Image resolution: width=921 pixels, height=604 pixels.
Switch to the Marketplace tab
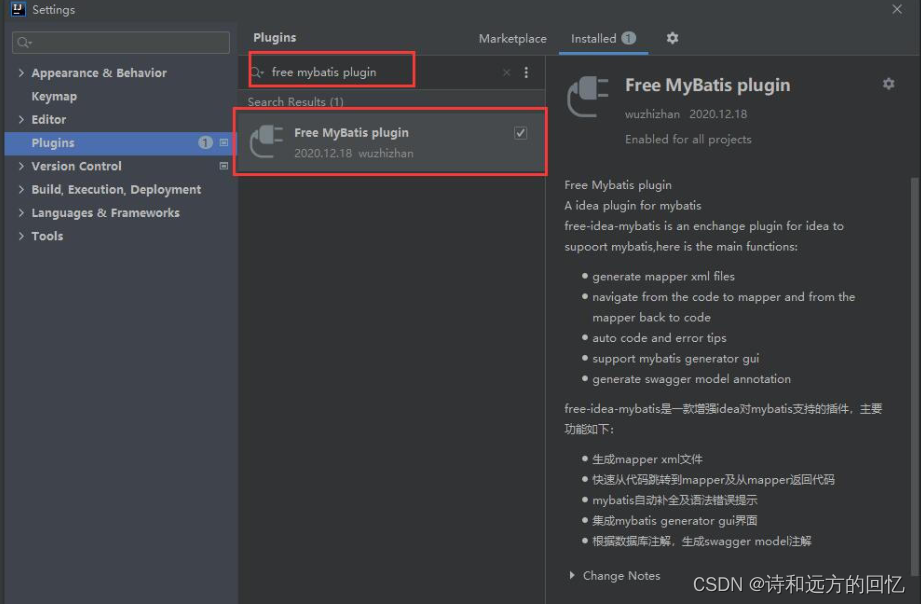(512, 39)
